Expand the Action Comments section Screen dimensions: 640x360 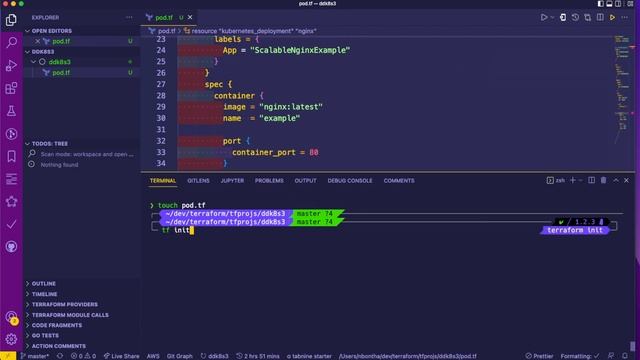(58, 346)
